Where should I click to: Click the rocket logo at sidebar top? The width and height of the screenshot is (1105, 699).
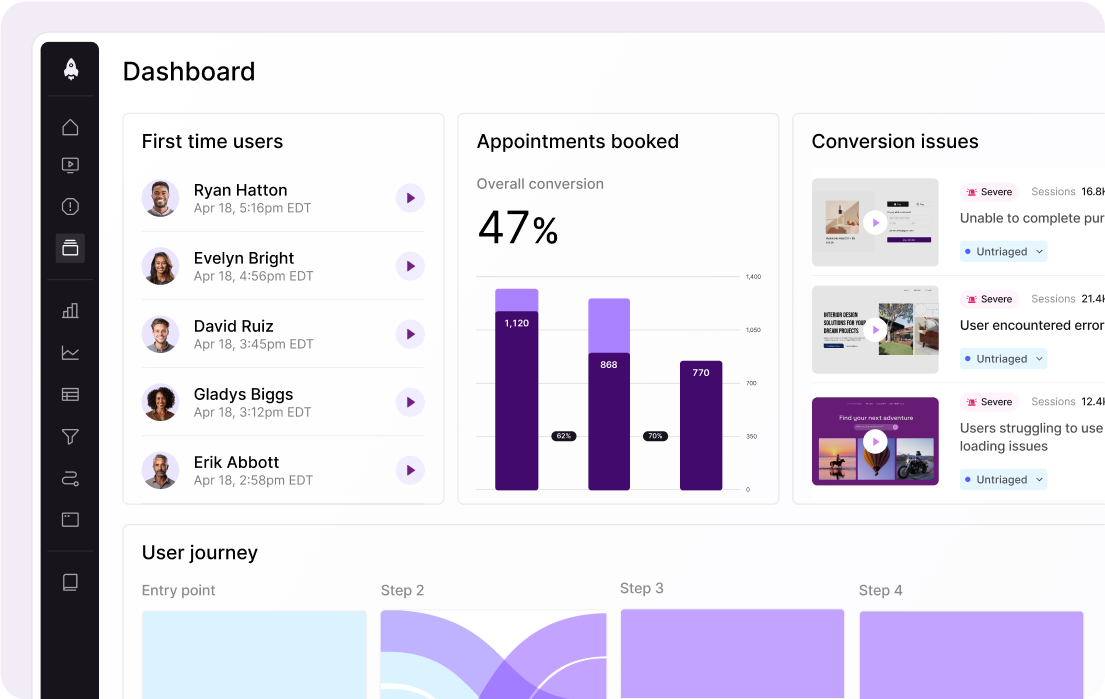(70, 68)
